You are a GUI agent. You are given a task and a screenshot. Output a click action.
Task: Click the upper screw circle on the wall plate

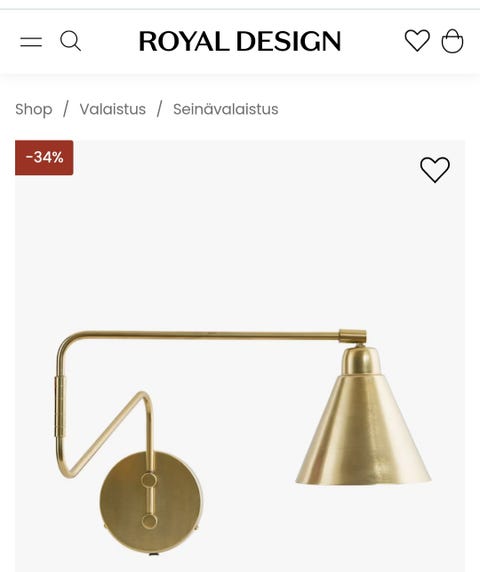point(149,480)
